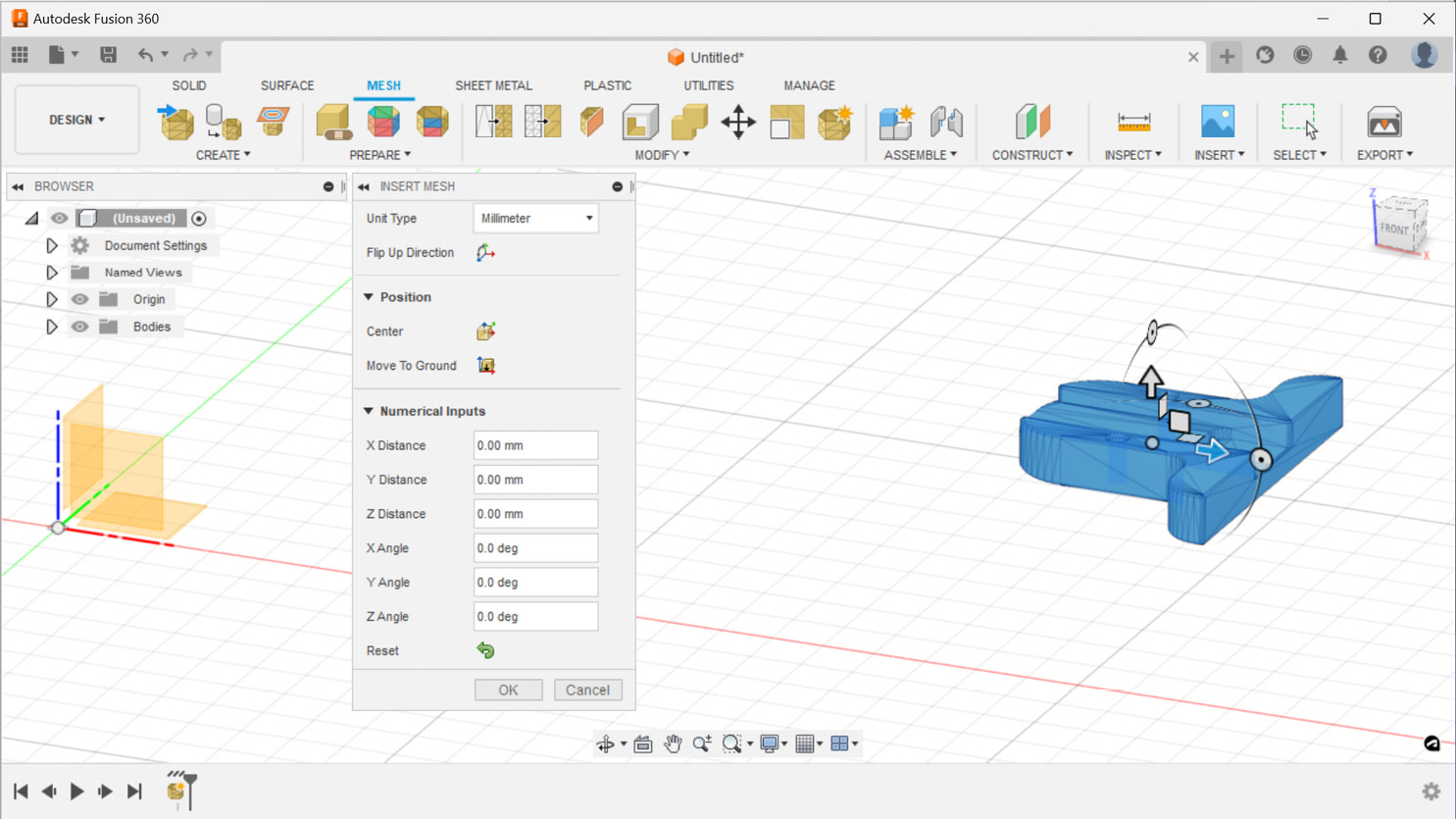Image resolution: width=1456 pixels, height=819 pixels.
Task: Select the Plane Cut tool icon
Action: [x=591, y=122]
